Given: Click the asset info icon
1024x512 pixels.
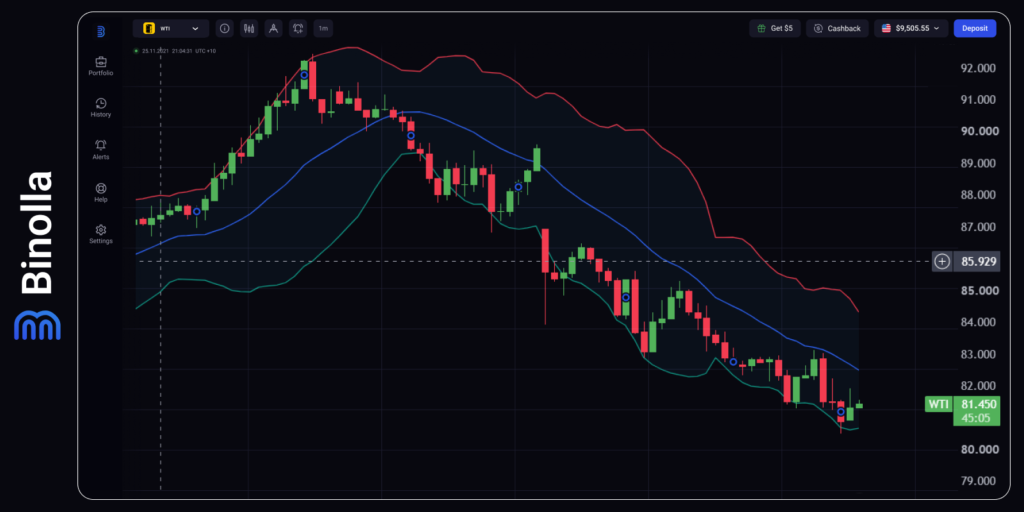Looking at the screenshot, I should click(225, 29).
